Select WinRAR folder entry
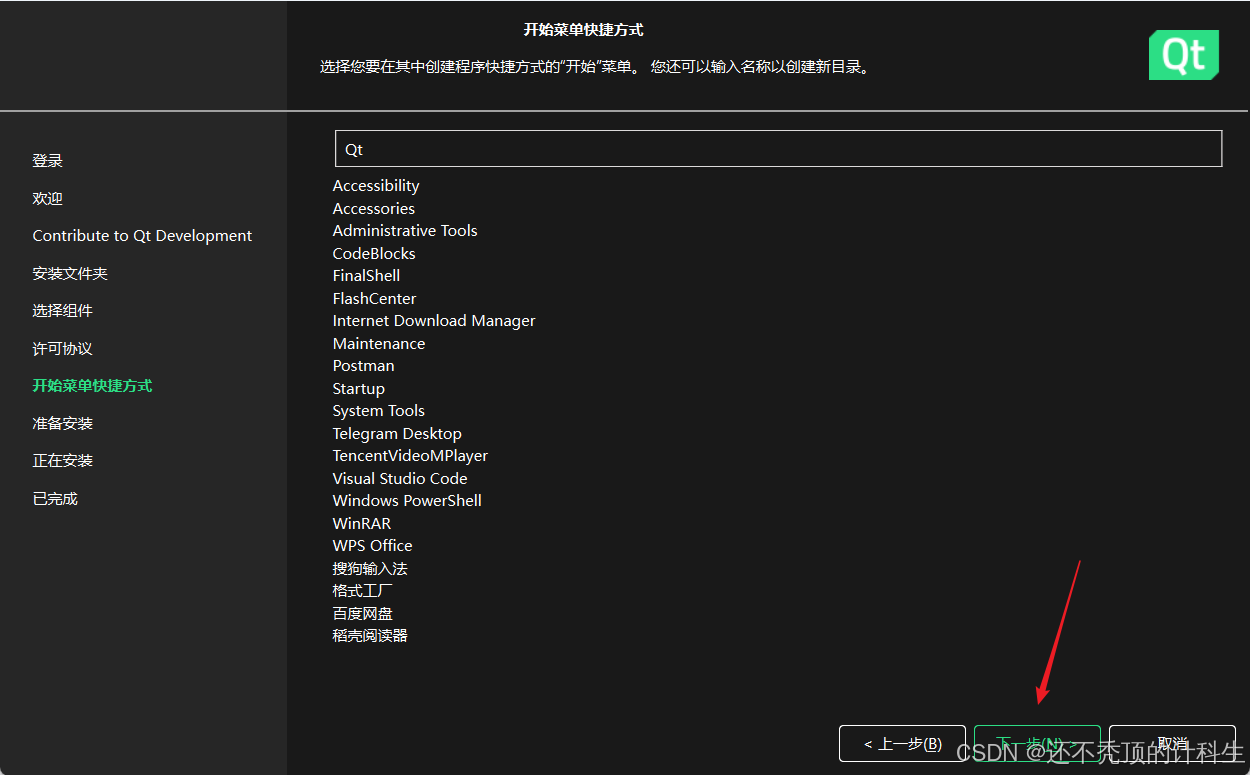The height and width of the screenshot is (775, 1250). pyautogui.click(x=362, y=524)
